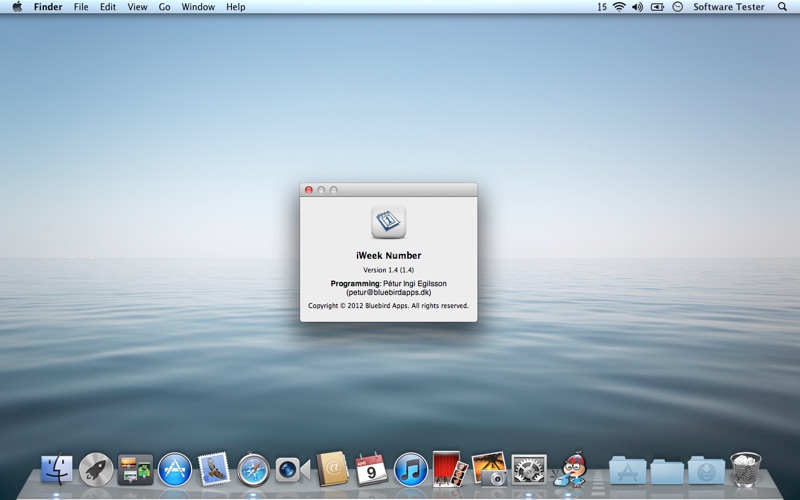Open the Apple menu
Screen dimensions: 800x500
(17, 7)
